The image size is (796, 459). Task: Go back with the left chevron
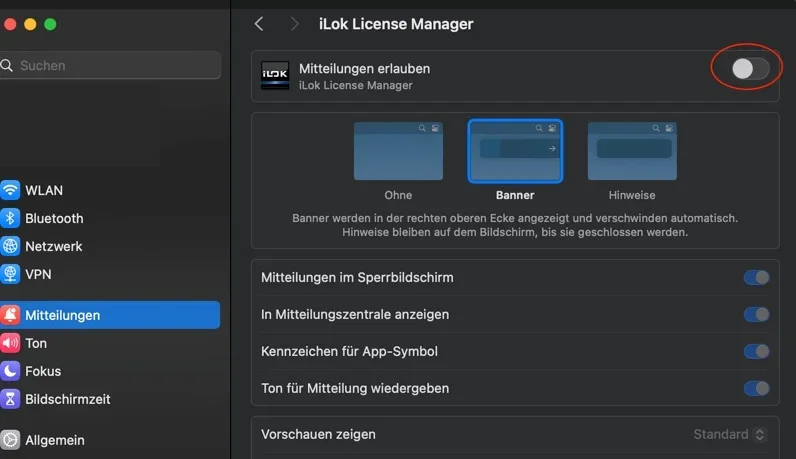tap(259, 23)
